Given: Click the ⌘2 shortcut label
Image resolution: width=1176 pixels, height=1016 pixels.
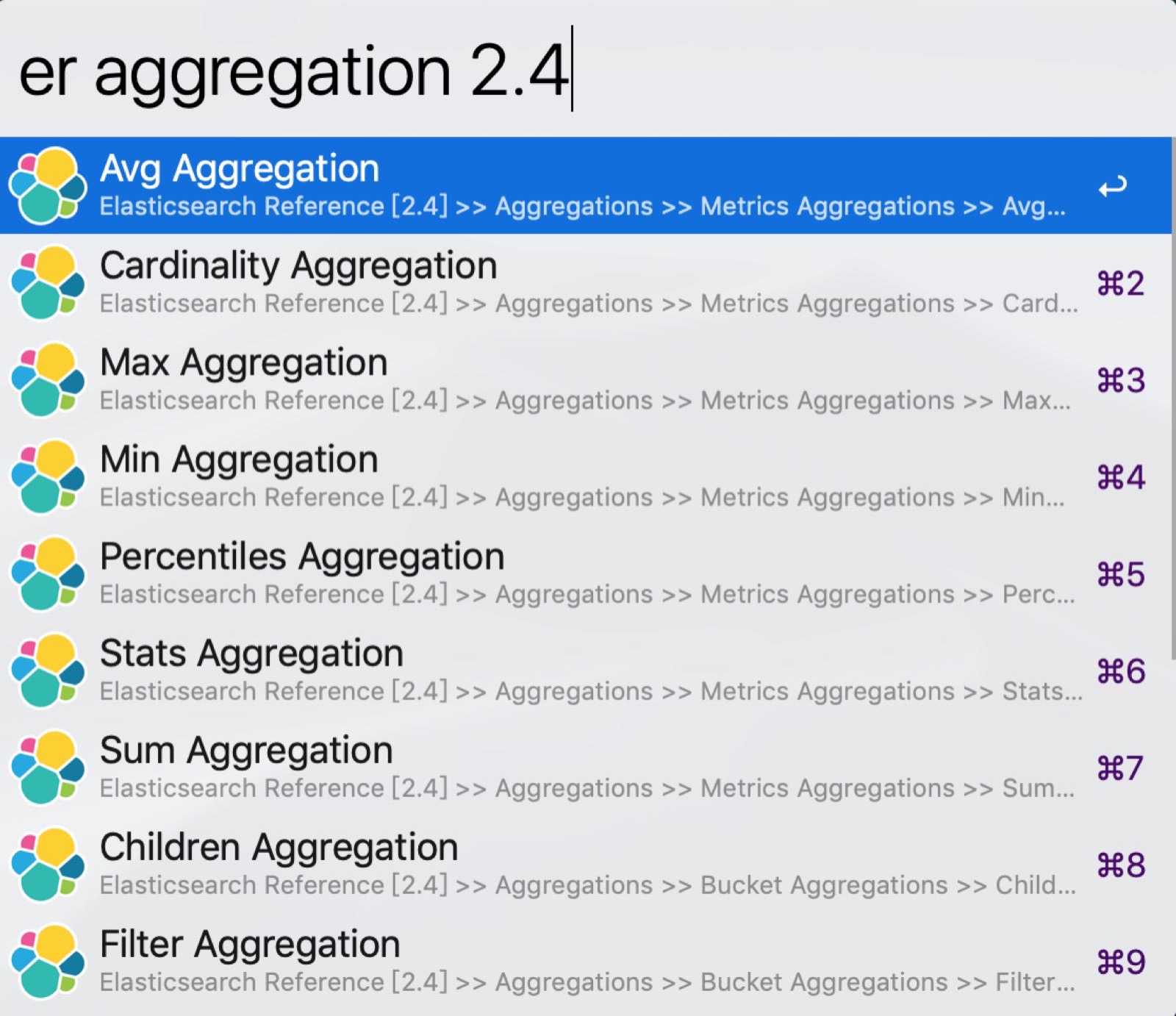Looking at the screenshot, I should tap(1121, 284).
